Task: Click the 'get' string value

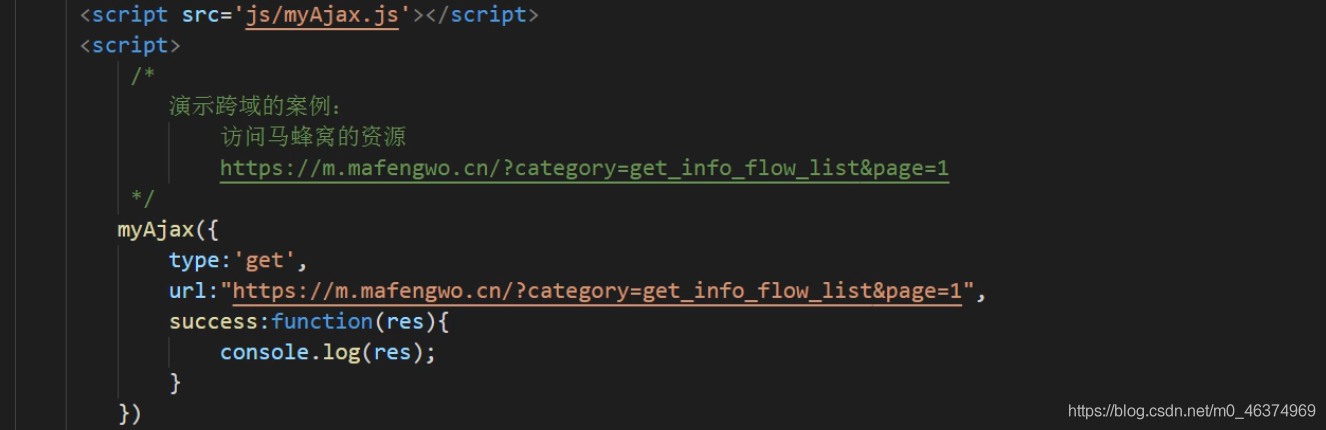Action: [x=264, y=261]
